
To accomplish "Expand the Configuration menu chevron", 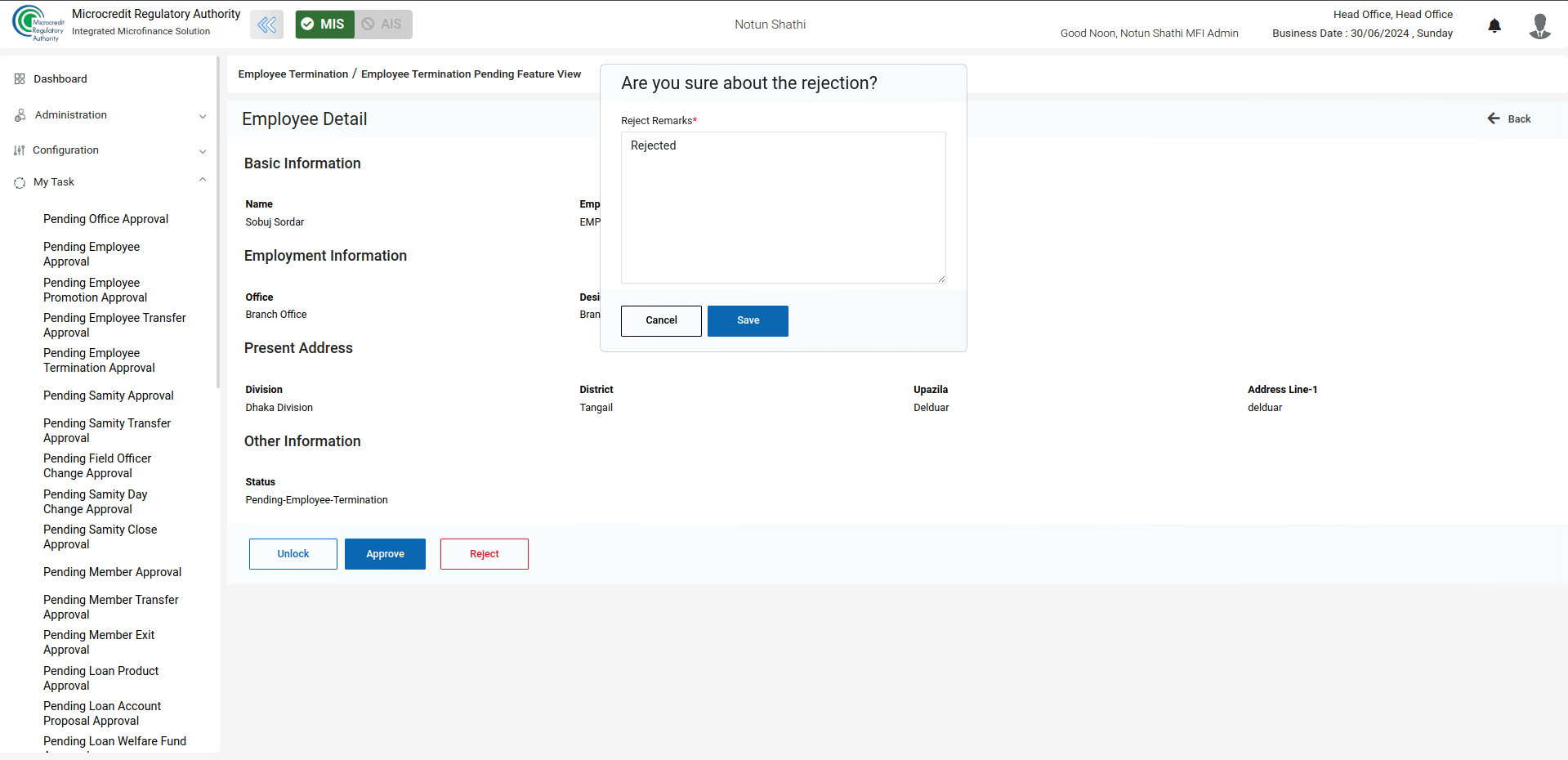I will 203,151.
